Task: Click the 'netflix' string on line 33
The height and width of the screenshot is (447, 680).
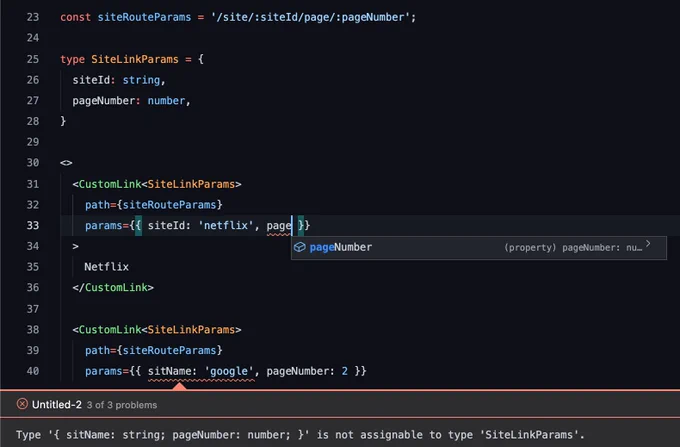Action: (226, 225)
